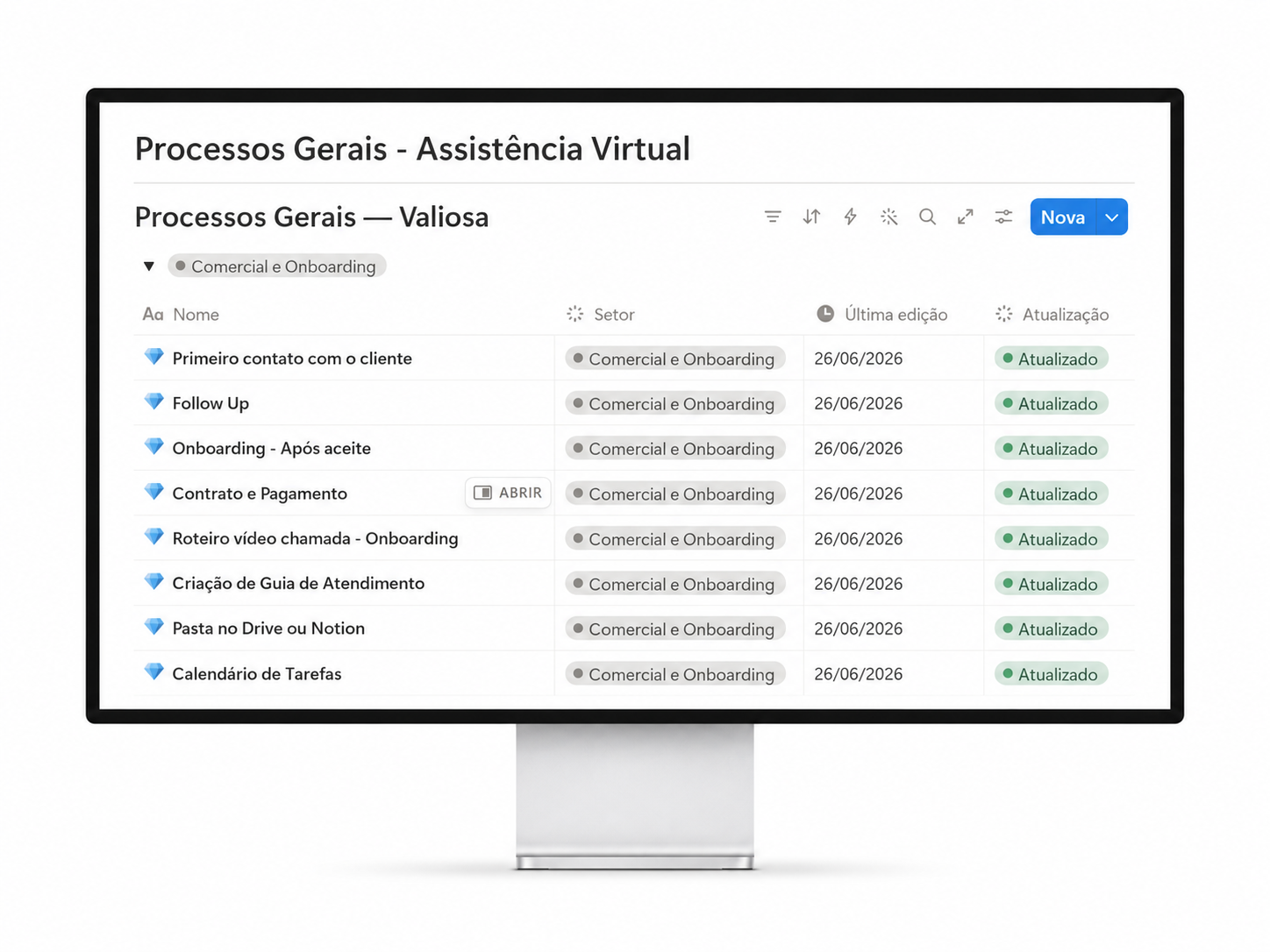1270x952 pixels.
Task: Open Primeiro contato com o cliente
Action: (x=292, y=359)
